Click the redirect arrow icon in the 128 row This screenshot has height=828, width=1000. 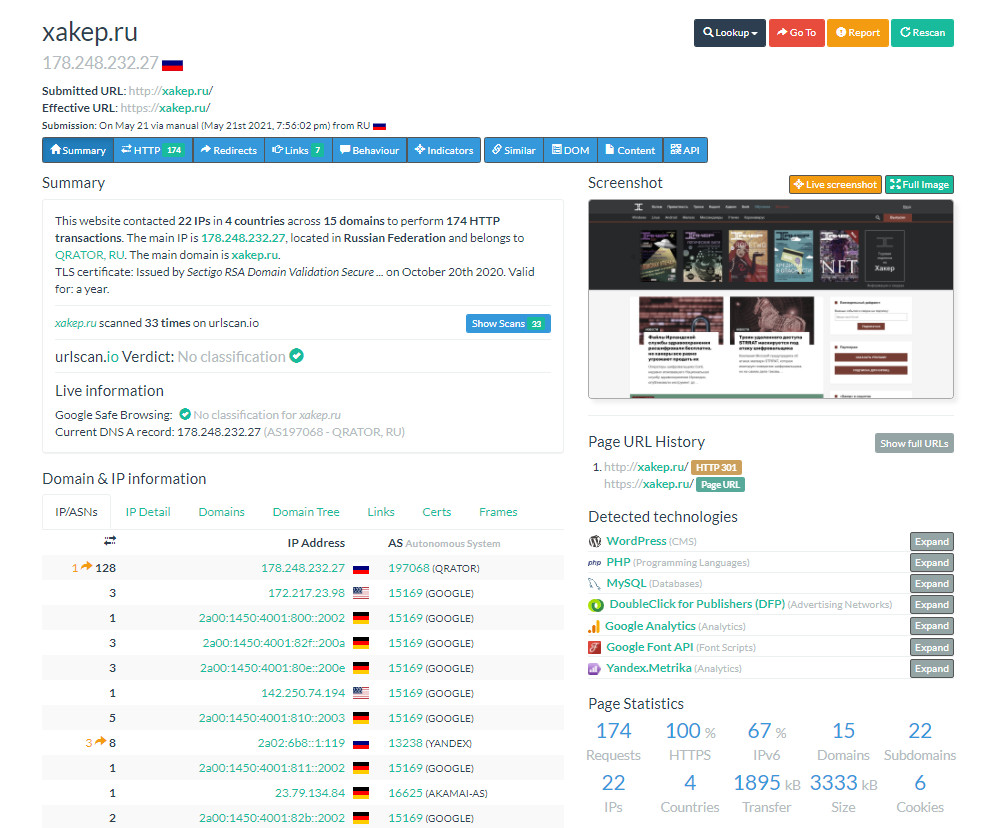click(87, 566)
